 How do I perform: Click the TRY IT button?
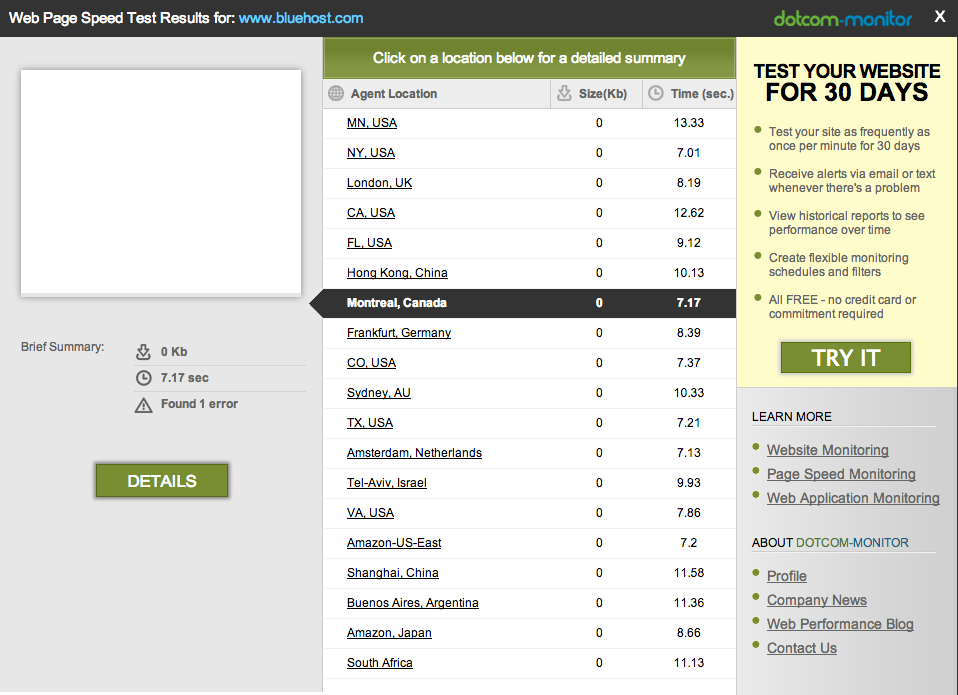pos(846,357)
